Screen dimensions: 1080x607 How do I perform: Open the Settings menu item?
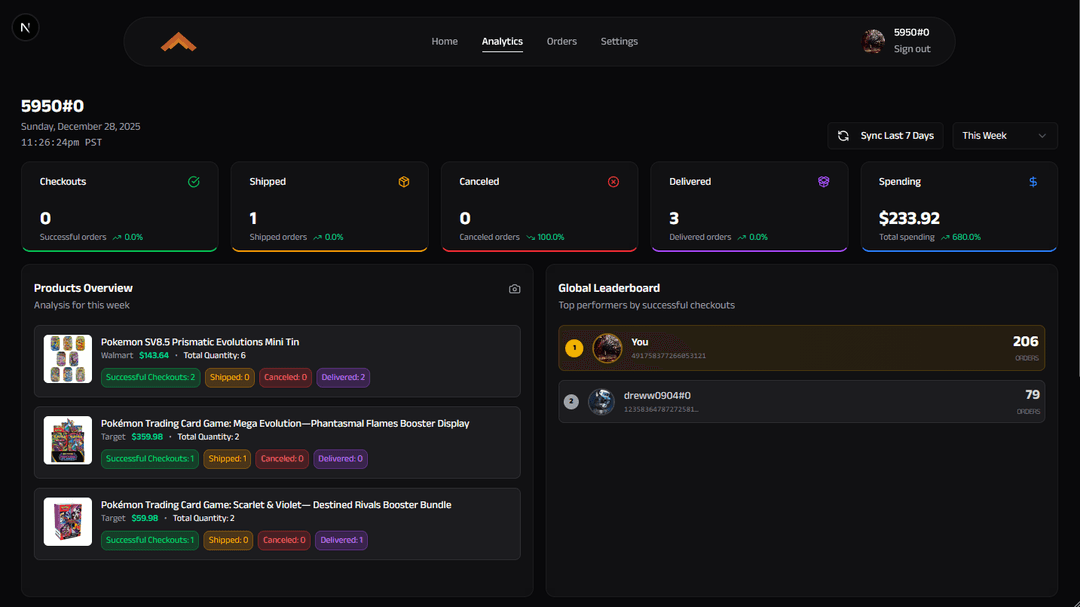(x=619, y=41)
